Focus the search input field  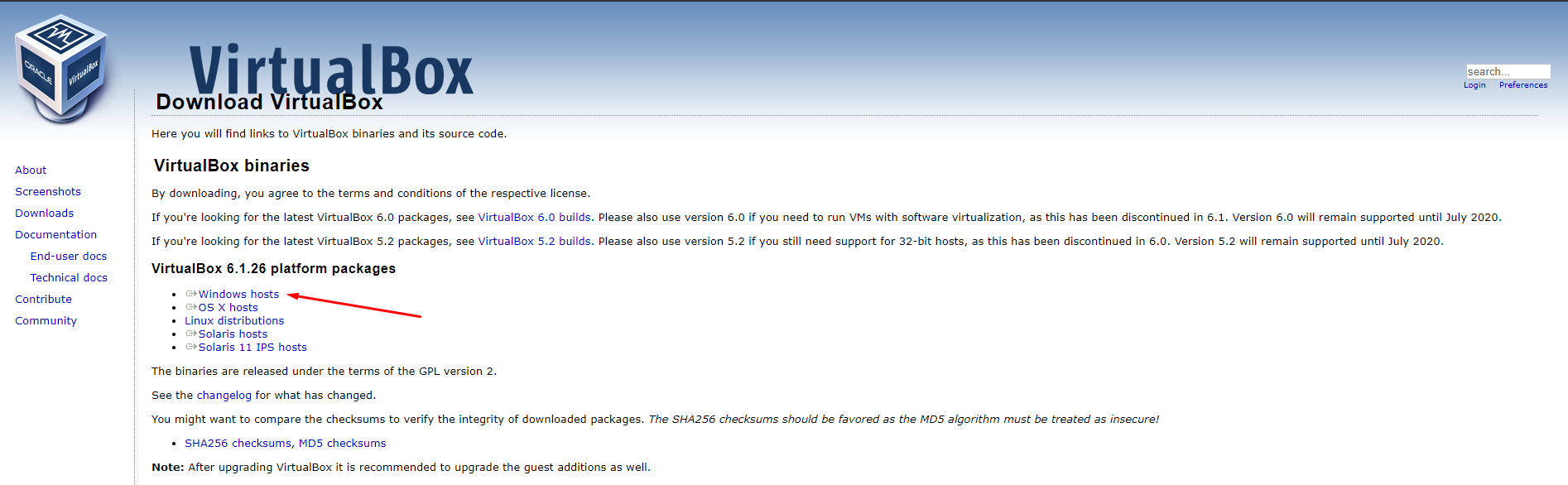click(1508, 71)
